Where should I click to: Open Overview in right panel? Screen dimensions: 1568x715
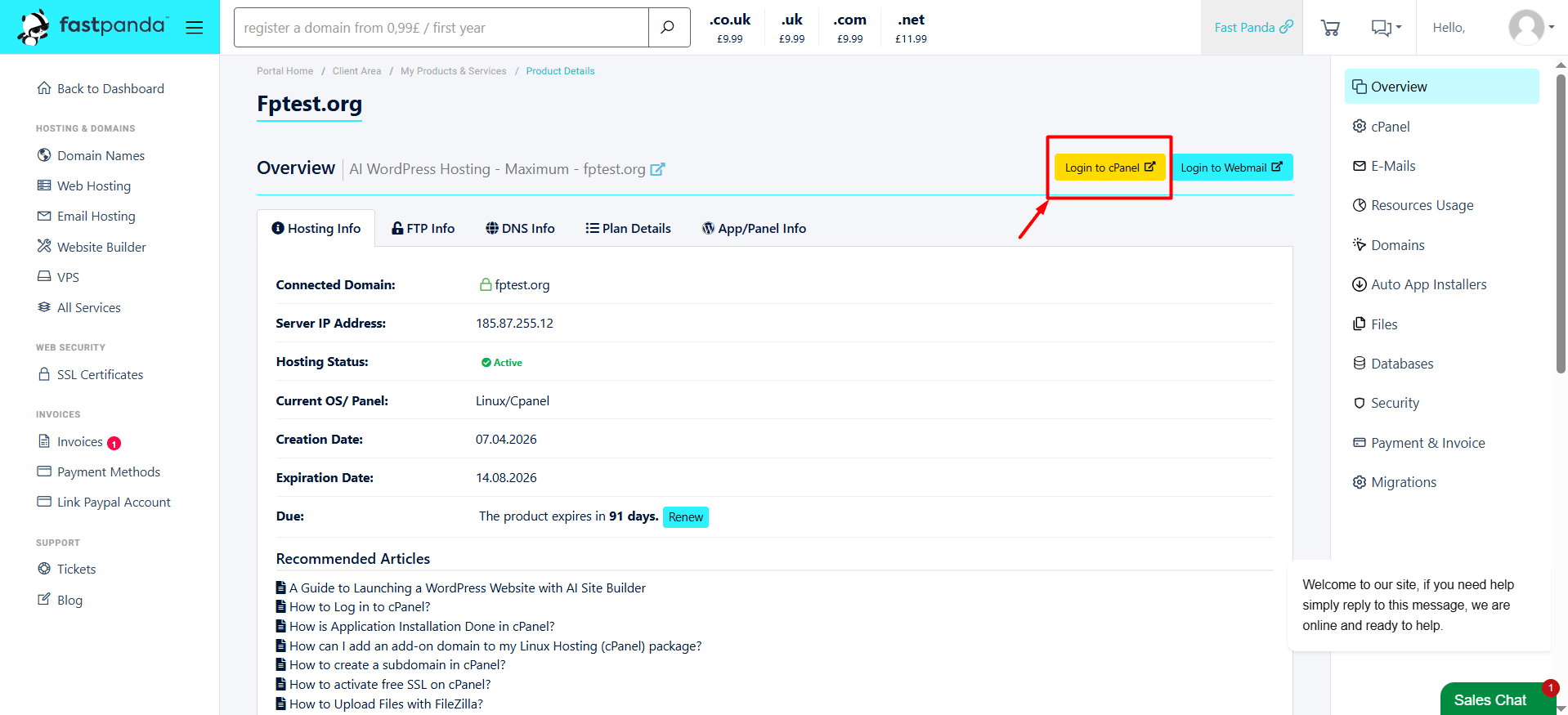tap(1441, 87)
